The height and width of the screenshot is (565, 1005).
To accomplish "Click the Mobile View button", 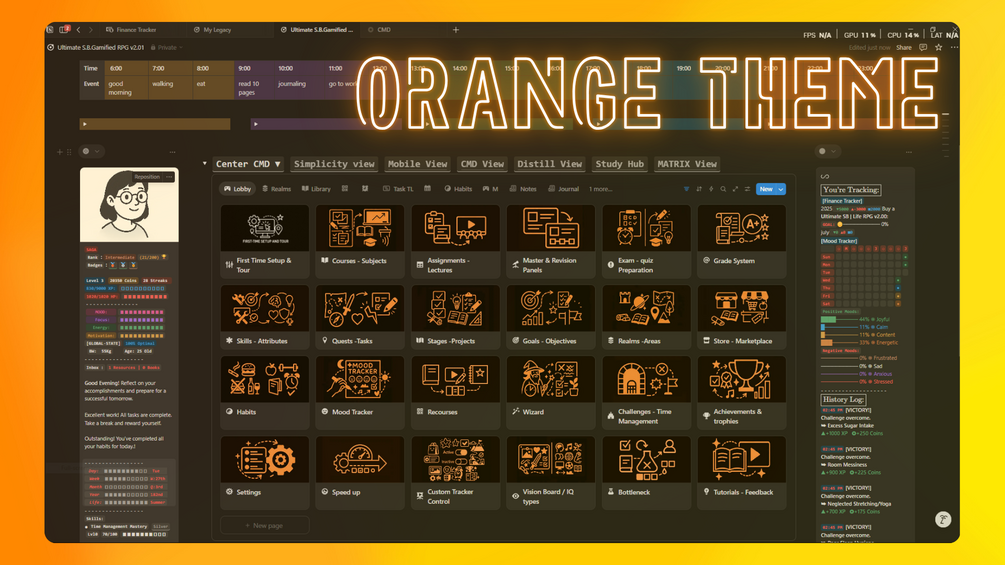I will (417, 164).
